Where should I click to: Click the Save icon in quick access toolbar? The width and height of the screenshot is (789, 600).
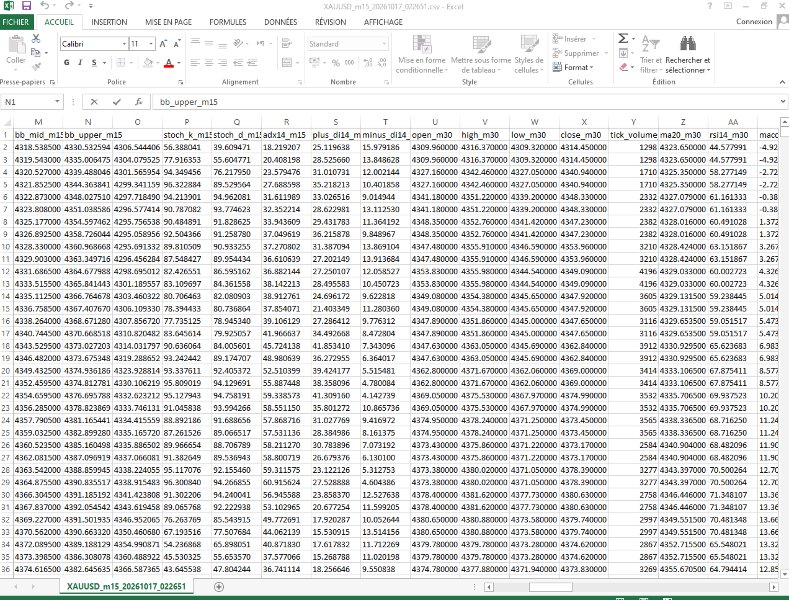tap(26, 6)
